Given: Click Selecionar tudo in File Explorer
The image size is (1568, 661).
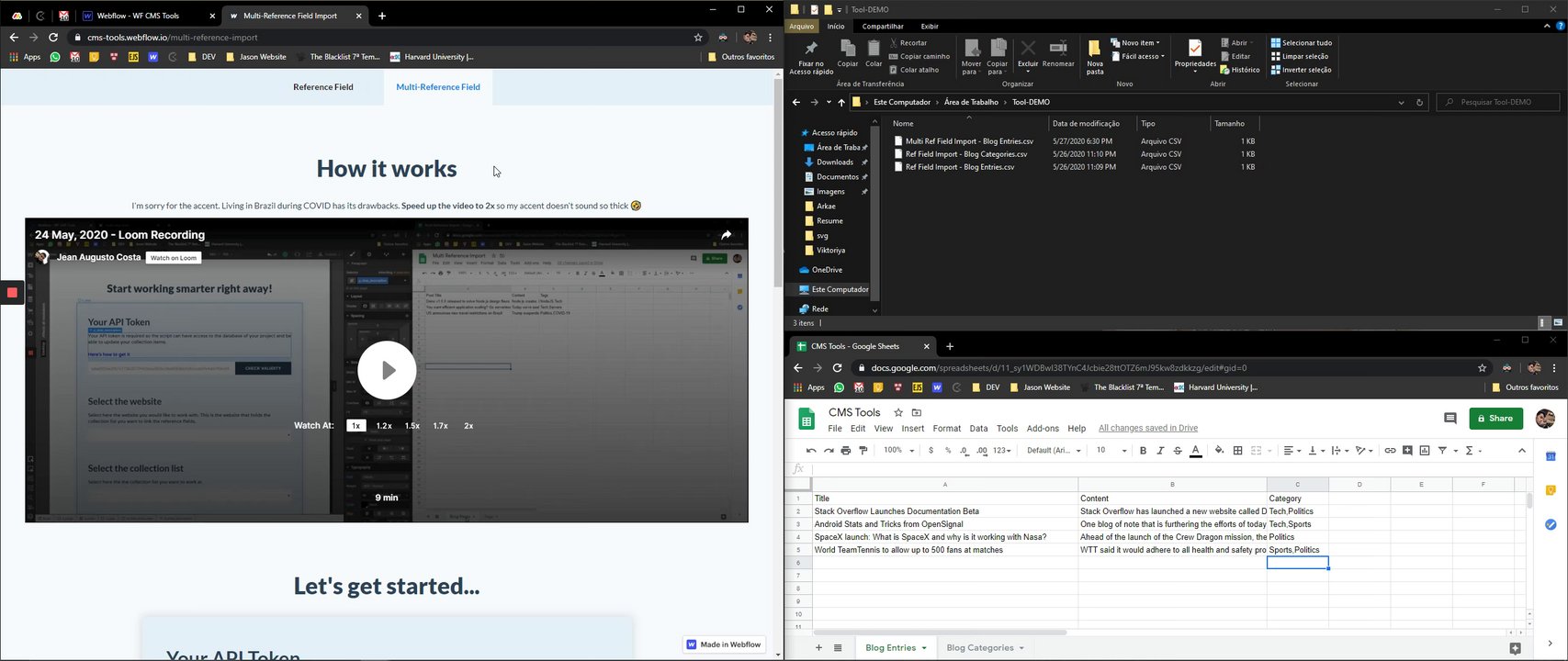Looking at the screenshot, I should 1301,43.
